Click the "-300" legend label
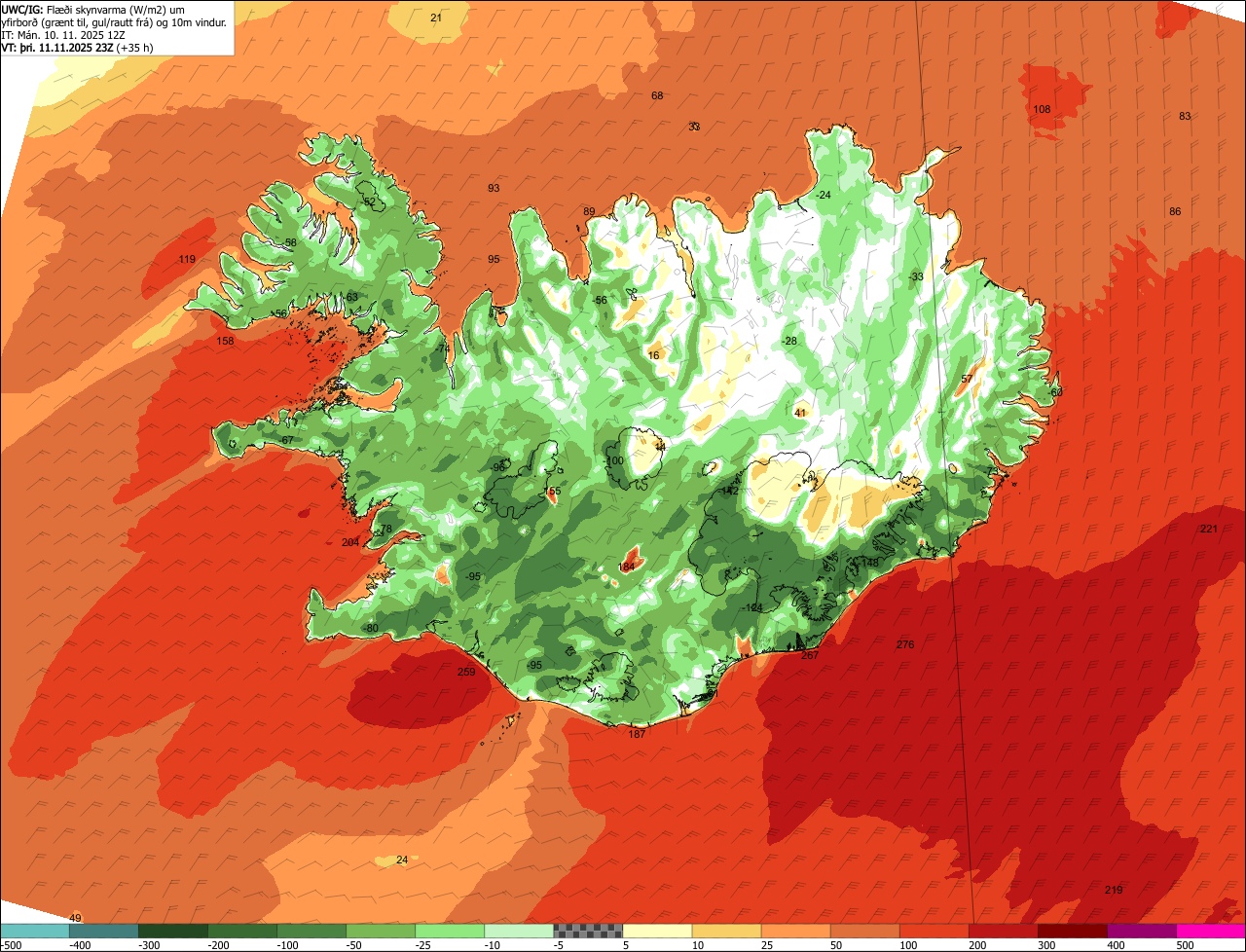This screenshot has width=1246, height=952. (x=150, y=945)
